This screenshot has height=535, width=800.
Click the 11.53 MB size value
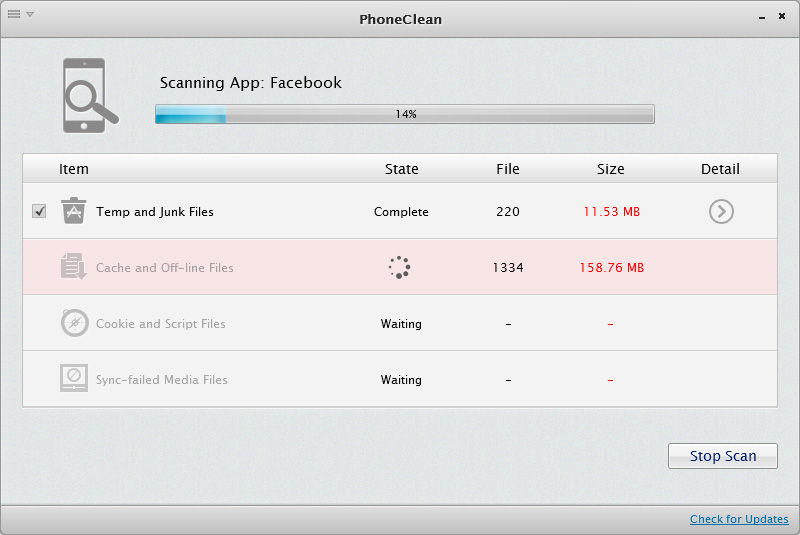[x=611, y=212]
